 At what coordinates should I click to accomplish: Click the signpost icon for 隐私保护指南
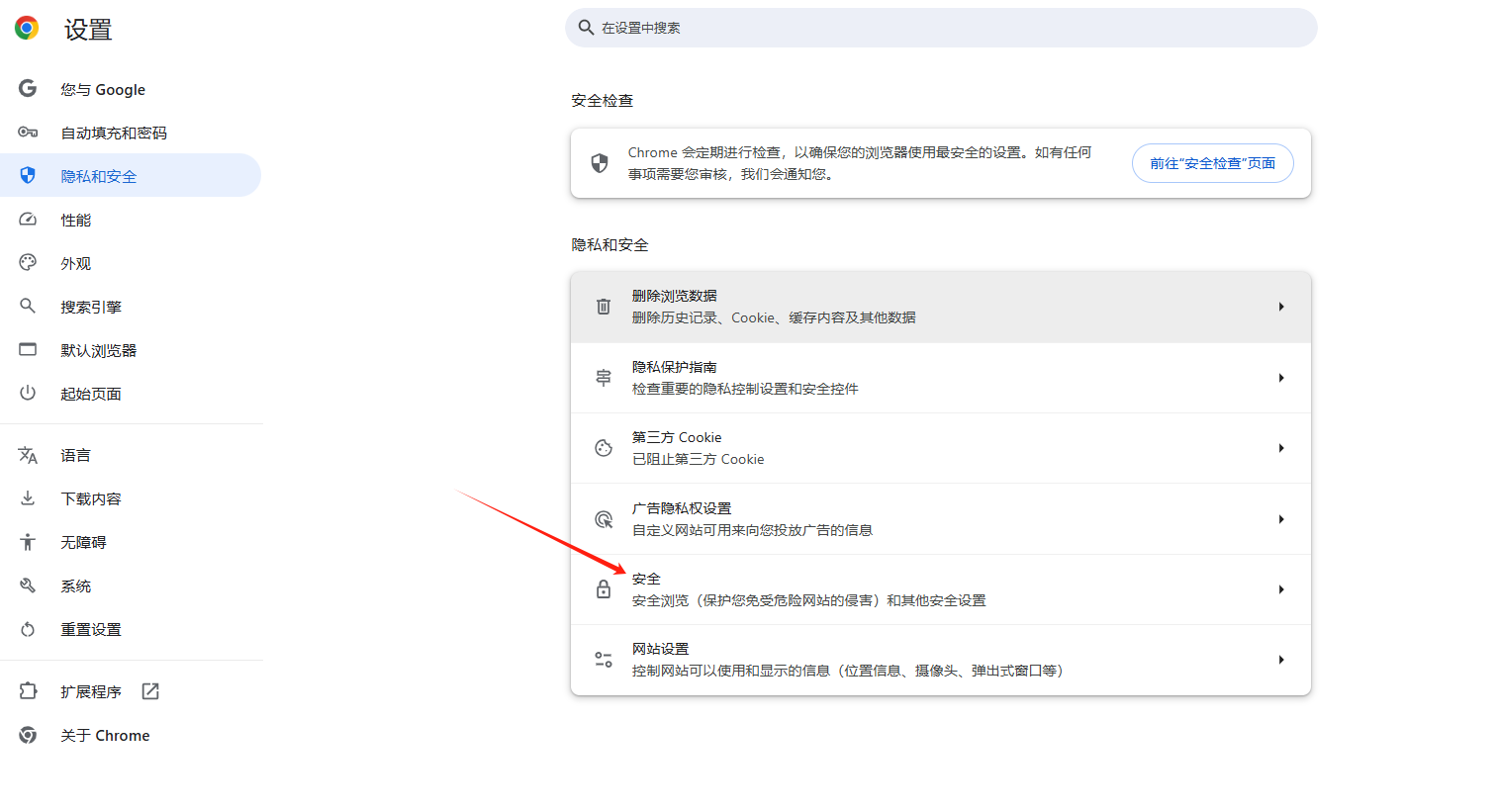point(604,378)
